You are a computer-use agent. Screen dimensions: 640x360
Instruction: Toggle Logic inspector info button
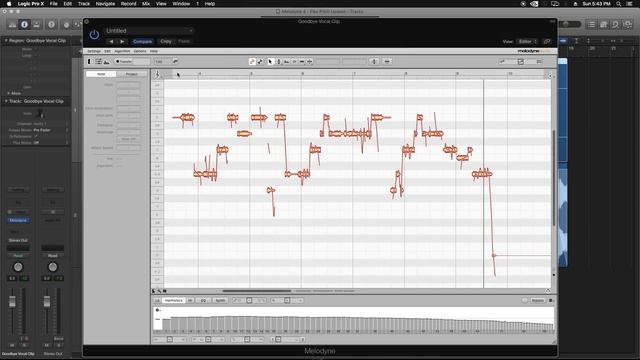click(x=24, y=24)
